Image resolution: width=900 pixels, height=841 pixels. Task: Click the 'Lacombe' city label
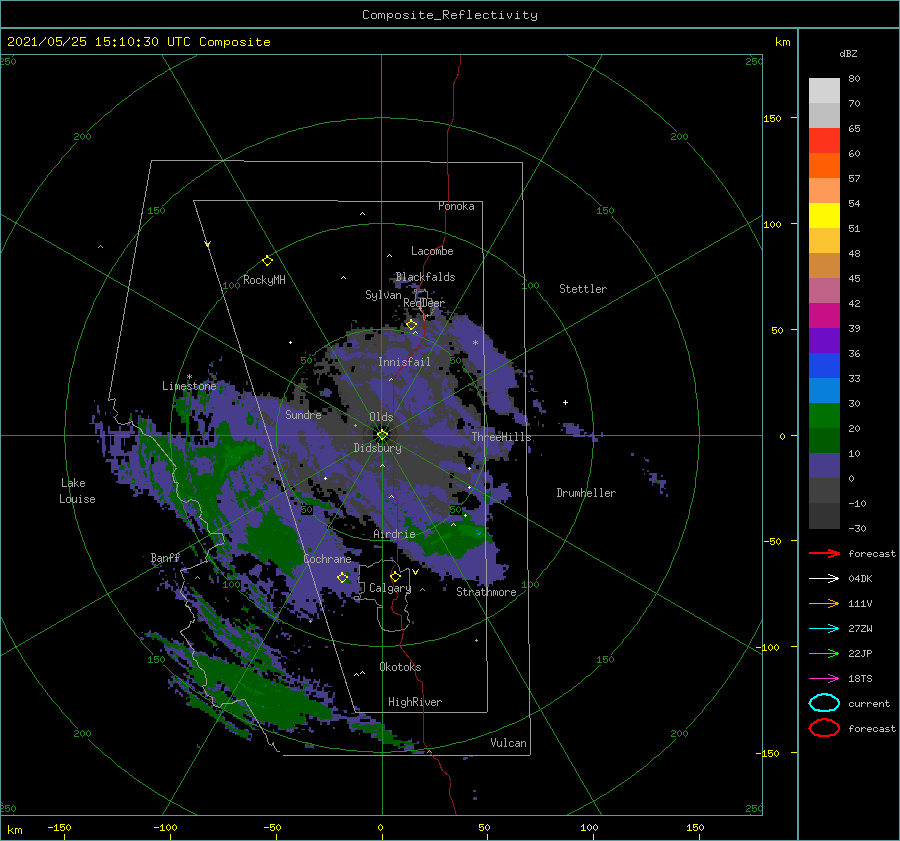click(x=432, y=251)
